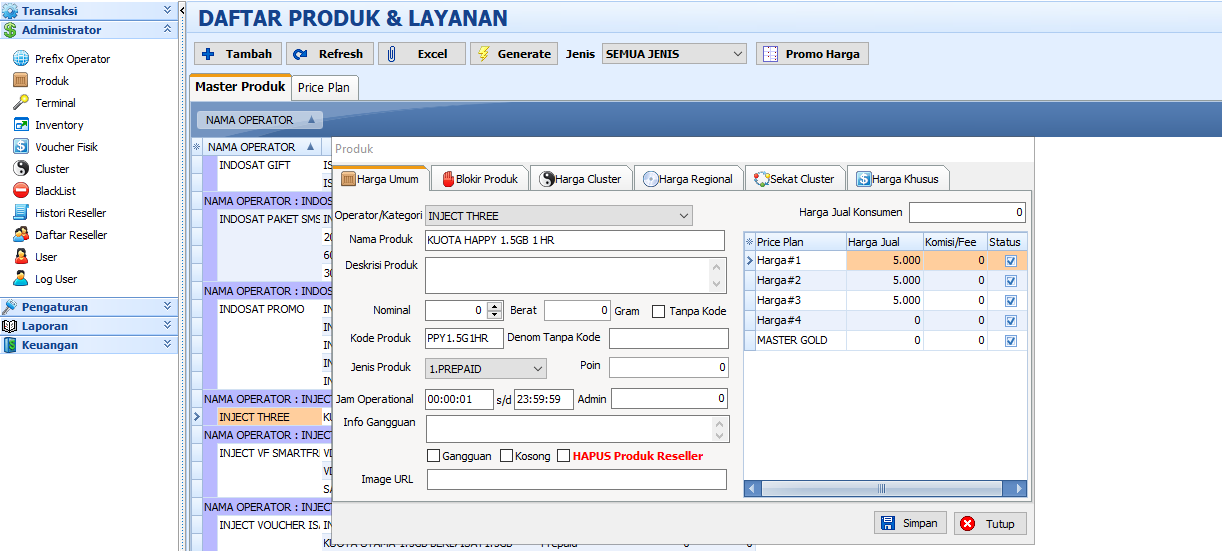Screen dimensions: 1222x551
Task: Uncheck the Status box for Harga#4
Action: point(1010,320)
